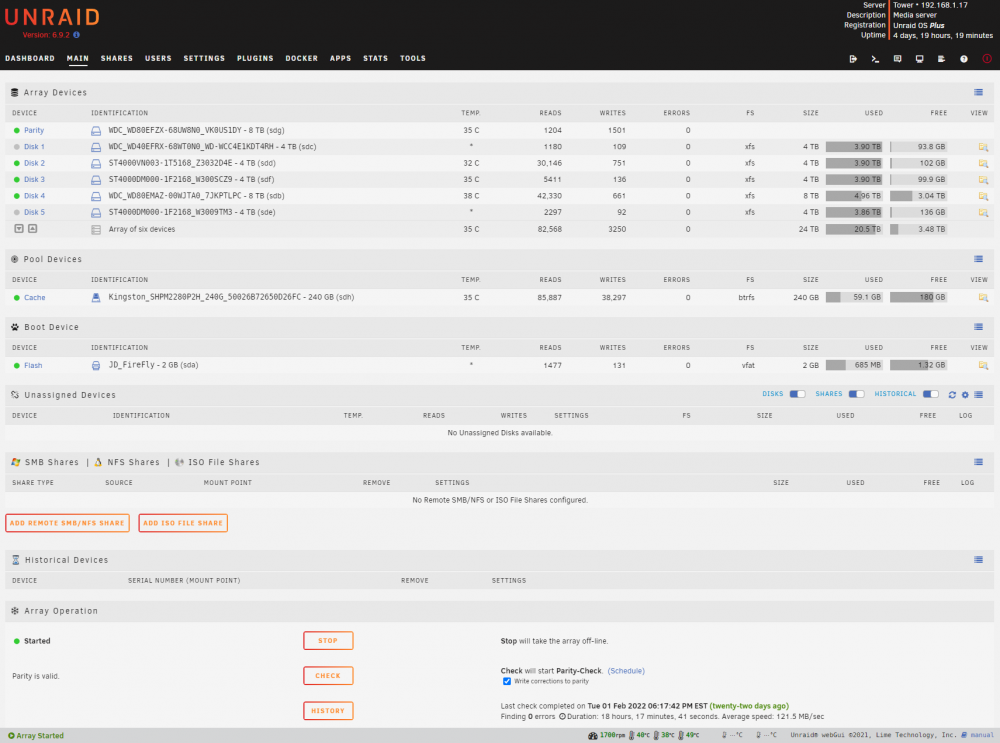Open the SETTINGS tab
Screen dimensions: 1000x743
(204, 59)
